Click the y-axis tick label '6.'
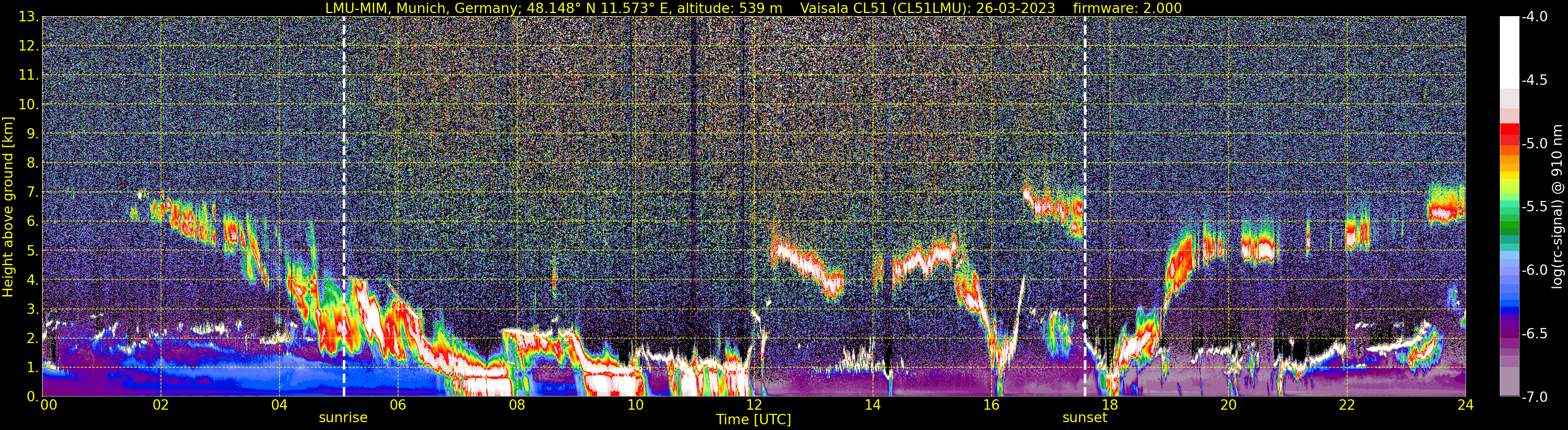The image size is (1568, 430). tap(33, 222)
